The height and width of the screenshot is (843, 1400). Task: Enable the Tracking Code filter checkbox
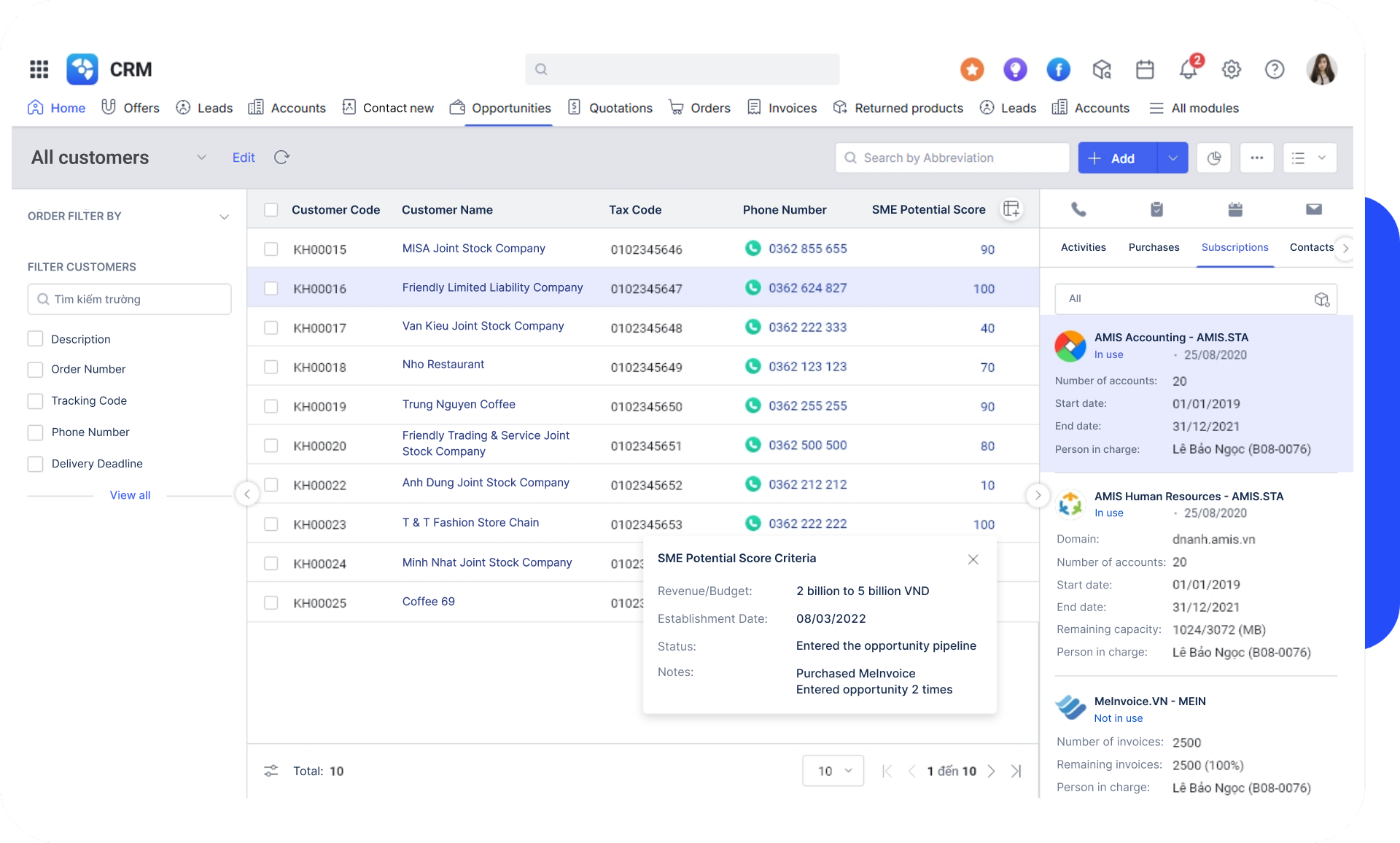pyautogui.click(x=35, y=401)
